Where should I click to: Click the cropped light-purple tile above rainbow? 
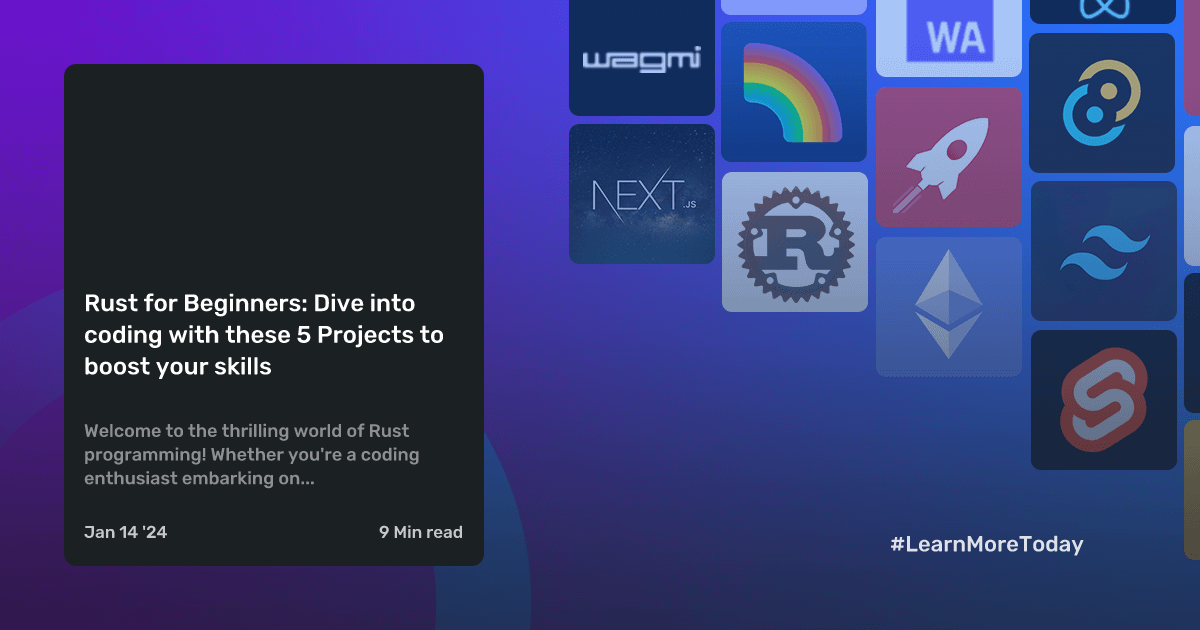point(794,6)
